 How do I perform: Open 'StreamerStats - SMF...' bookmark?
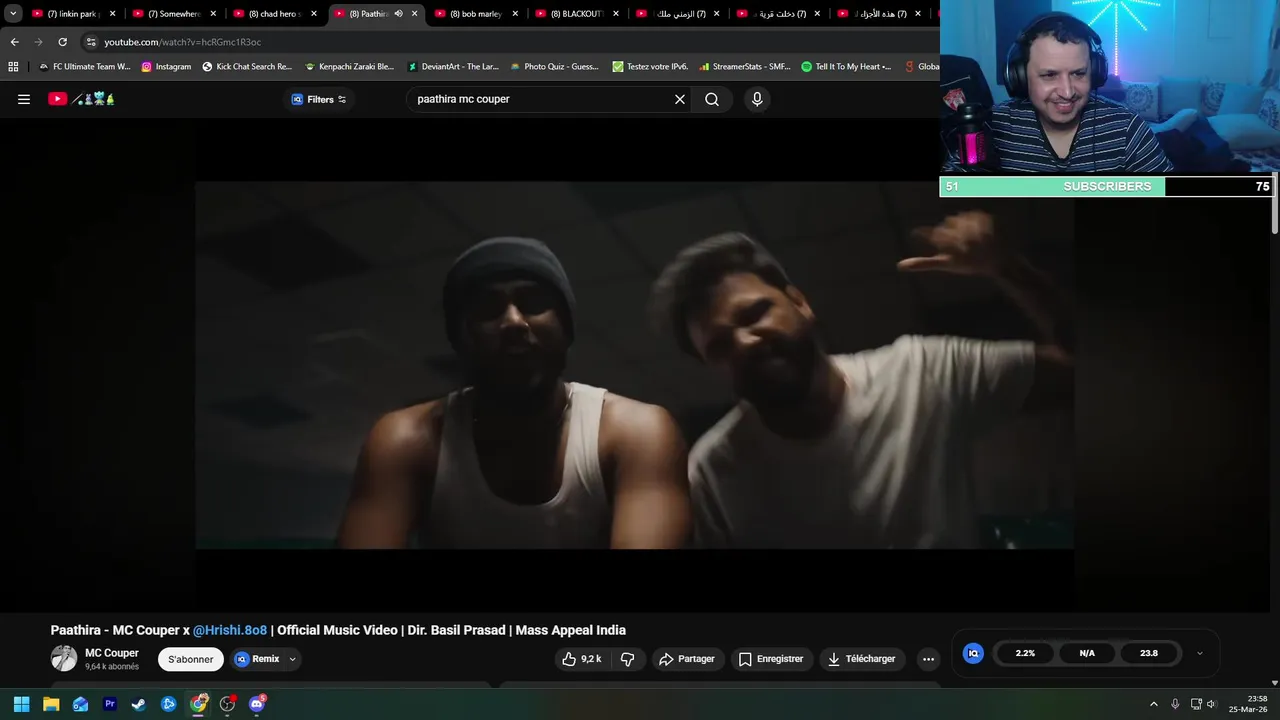[x=745, y=67]
